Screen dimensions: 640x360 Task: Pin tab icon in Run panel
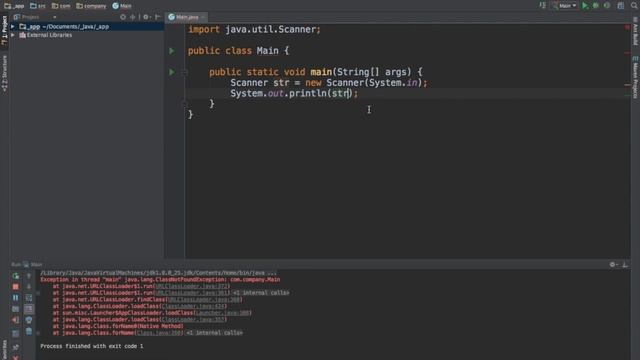(x=16, y=347)
